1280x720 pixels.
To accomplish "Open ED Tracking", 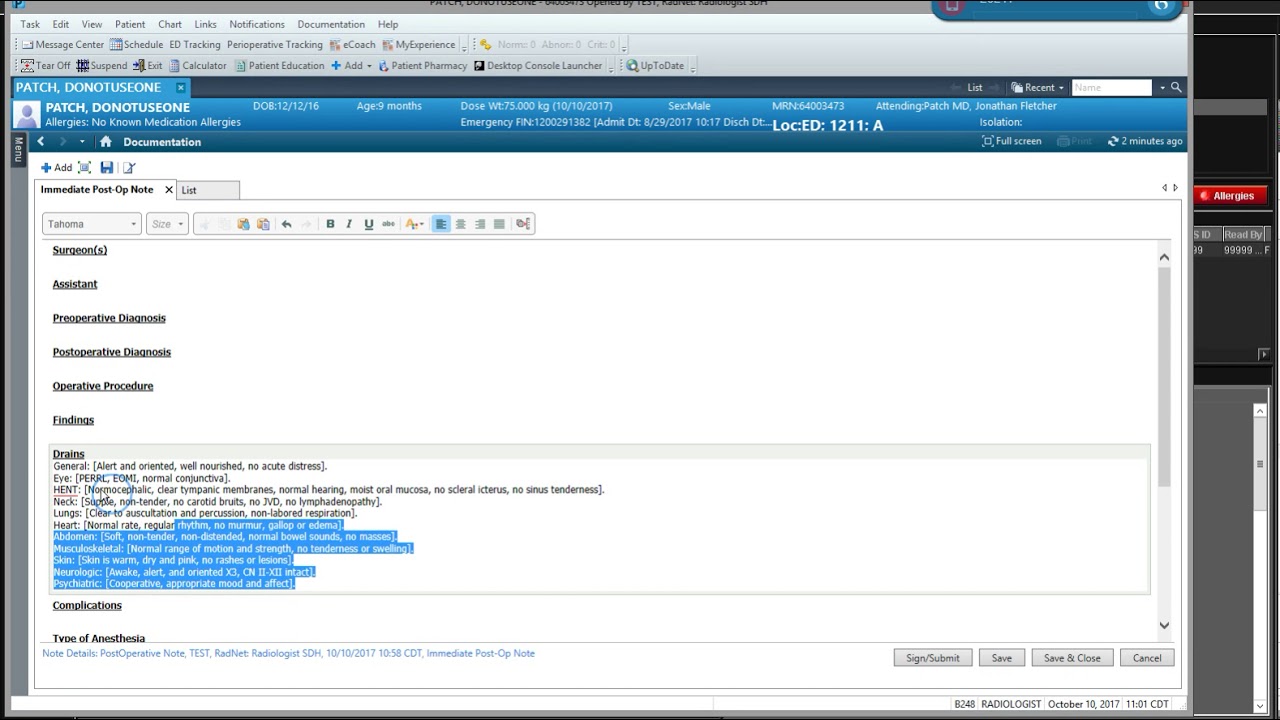I will click(x=194, y=45).
